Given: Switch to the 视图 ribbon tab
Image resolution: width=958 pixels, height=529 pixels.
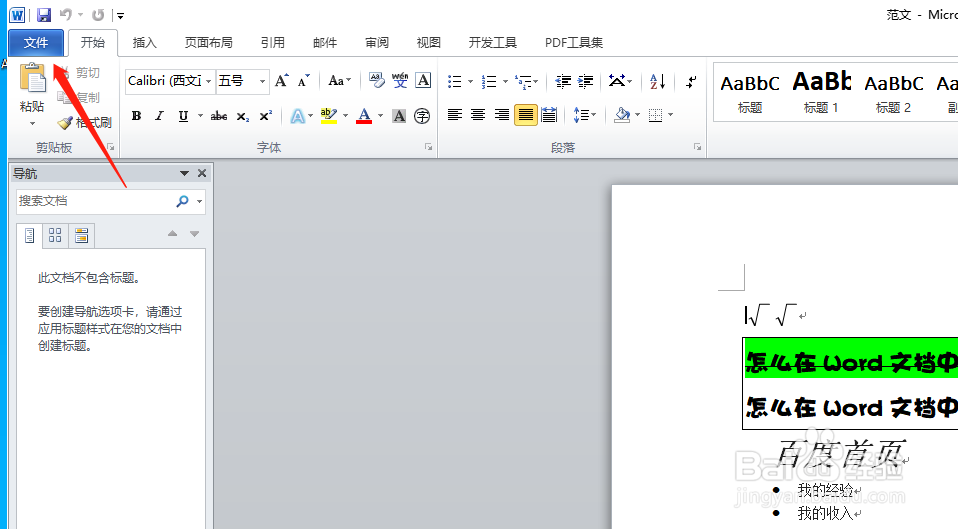Looking at the screenshot, I should [428, 43].
